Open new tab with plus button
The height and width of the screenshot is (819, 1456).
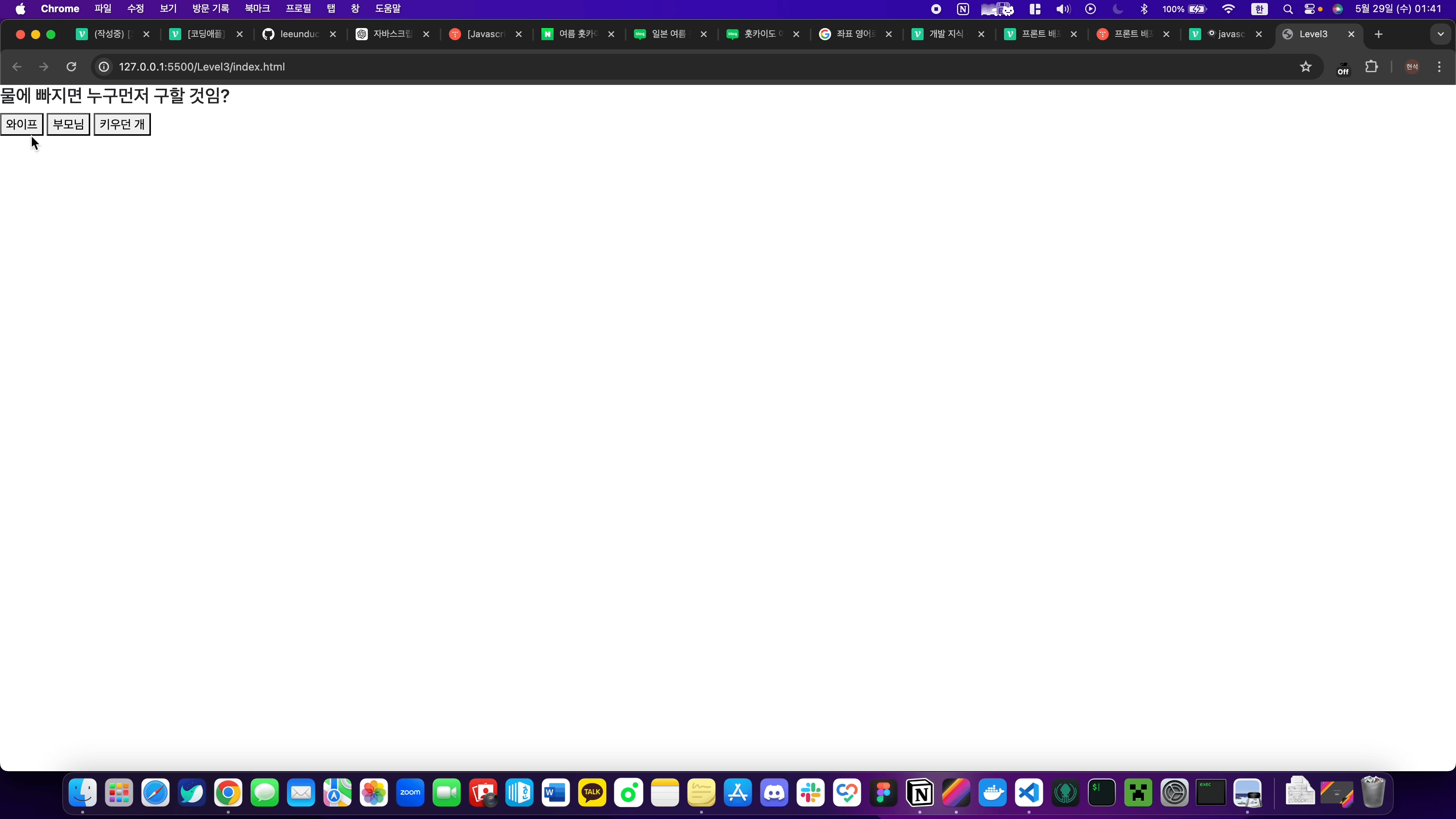tap(1379, 34)
